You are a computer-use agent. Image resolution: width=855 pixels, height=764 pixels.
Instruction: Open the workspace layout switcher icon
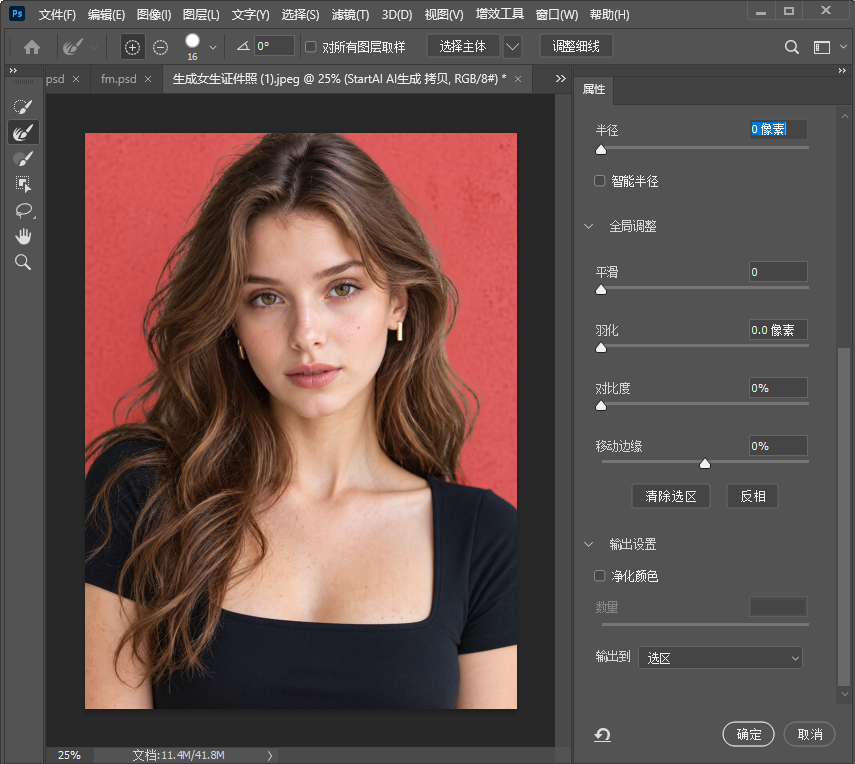(822, 47)
